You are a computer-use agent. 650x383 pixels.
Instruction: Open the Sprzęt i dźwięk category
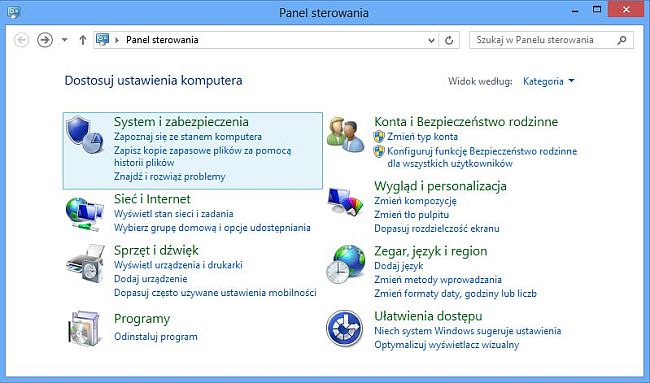pyautogui.click(x=156, y=250)
